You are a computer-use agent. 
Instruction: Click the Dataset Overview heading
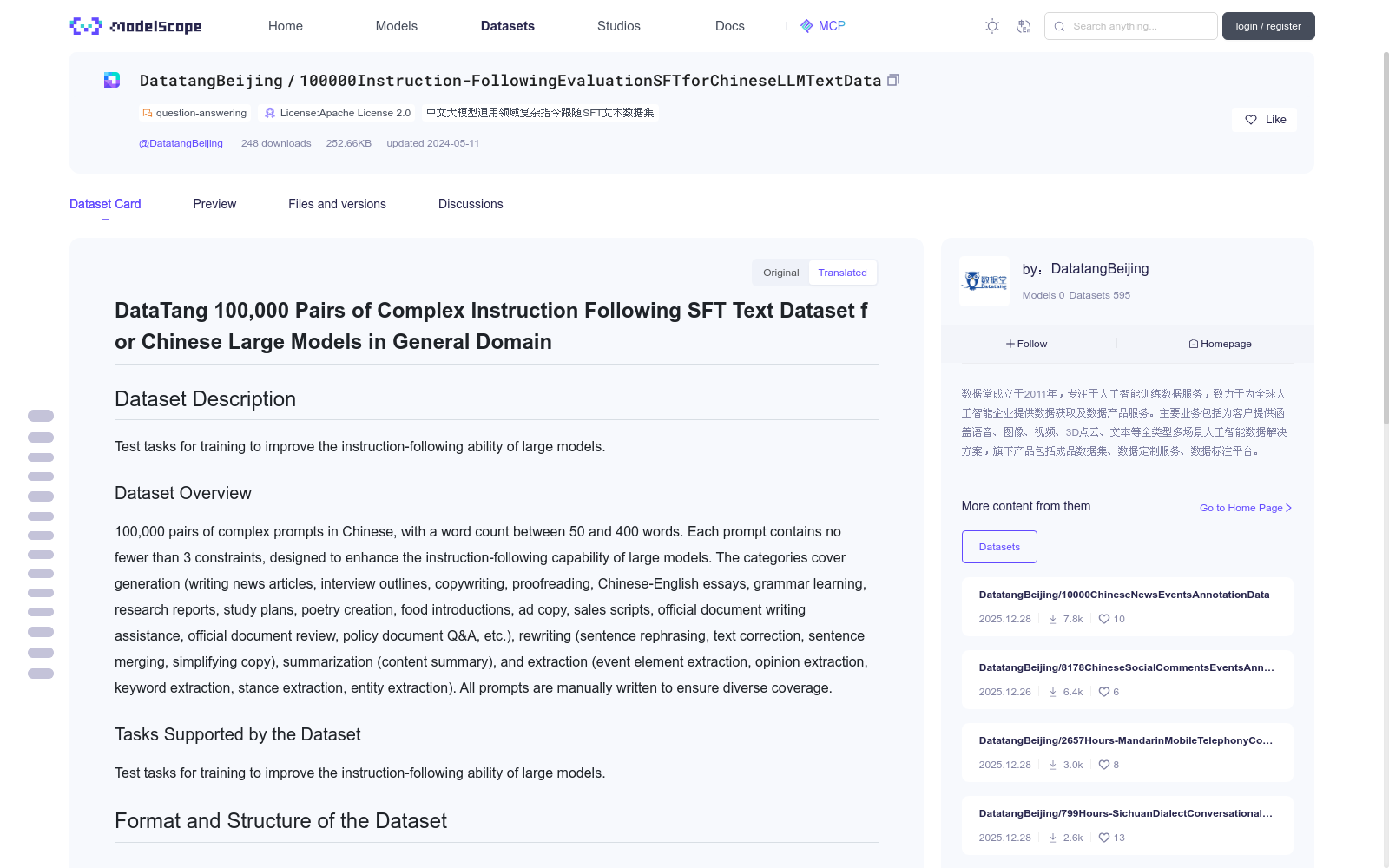(183, 493)
